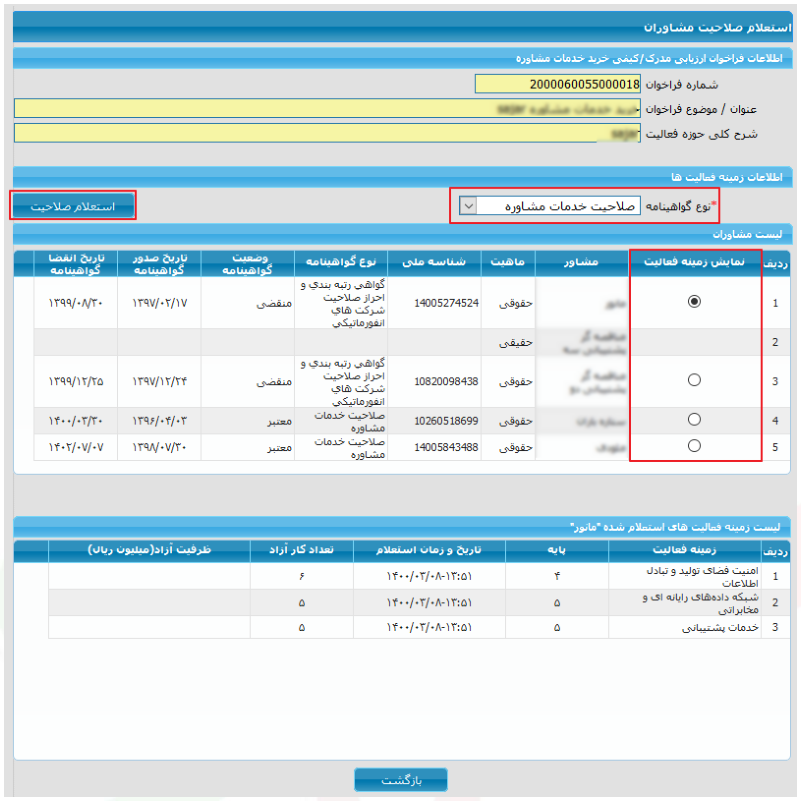Click the شرح کلی حوزه فعالیت field
801x801 pixels.
[327, 133]
